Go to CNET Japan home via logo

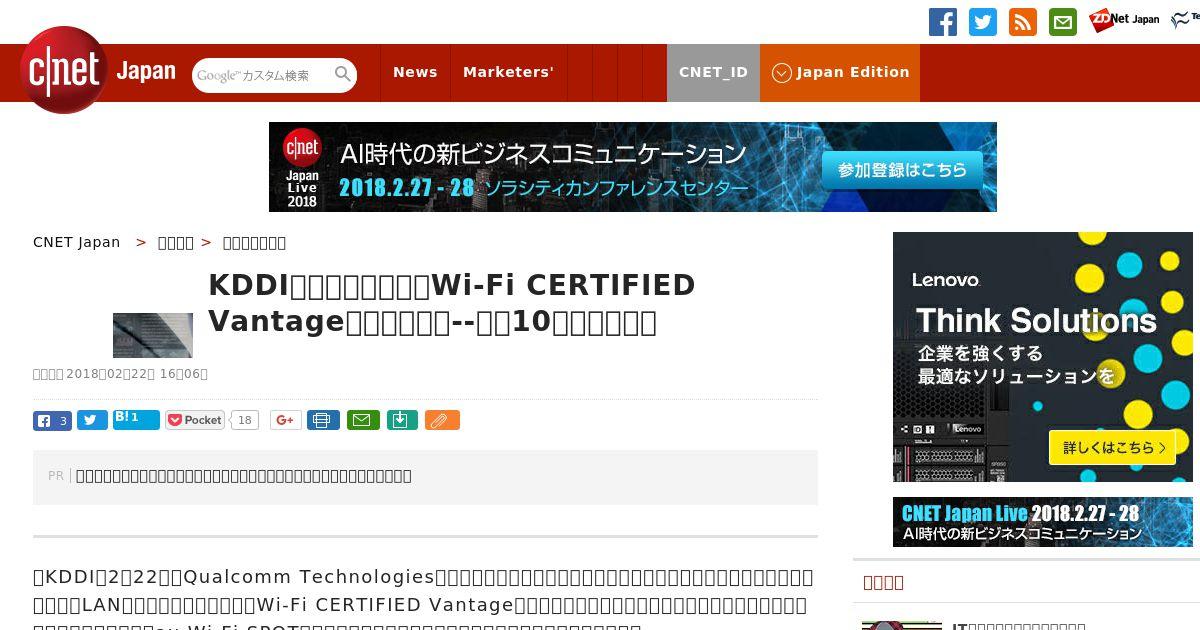click(x=98, y=71)
